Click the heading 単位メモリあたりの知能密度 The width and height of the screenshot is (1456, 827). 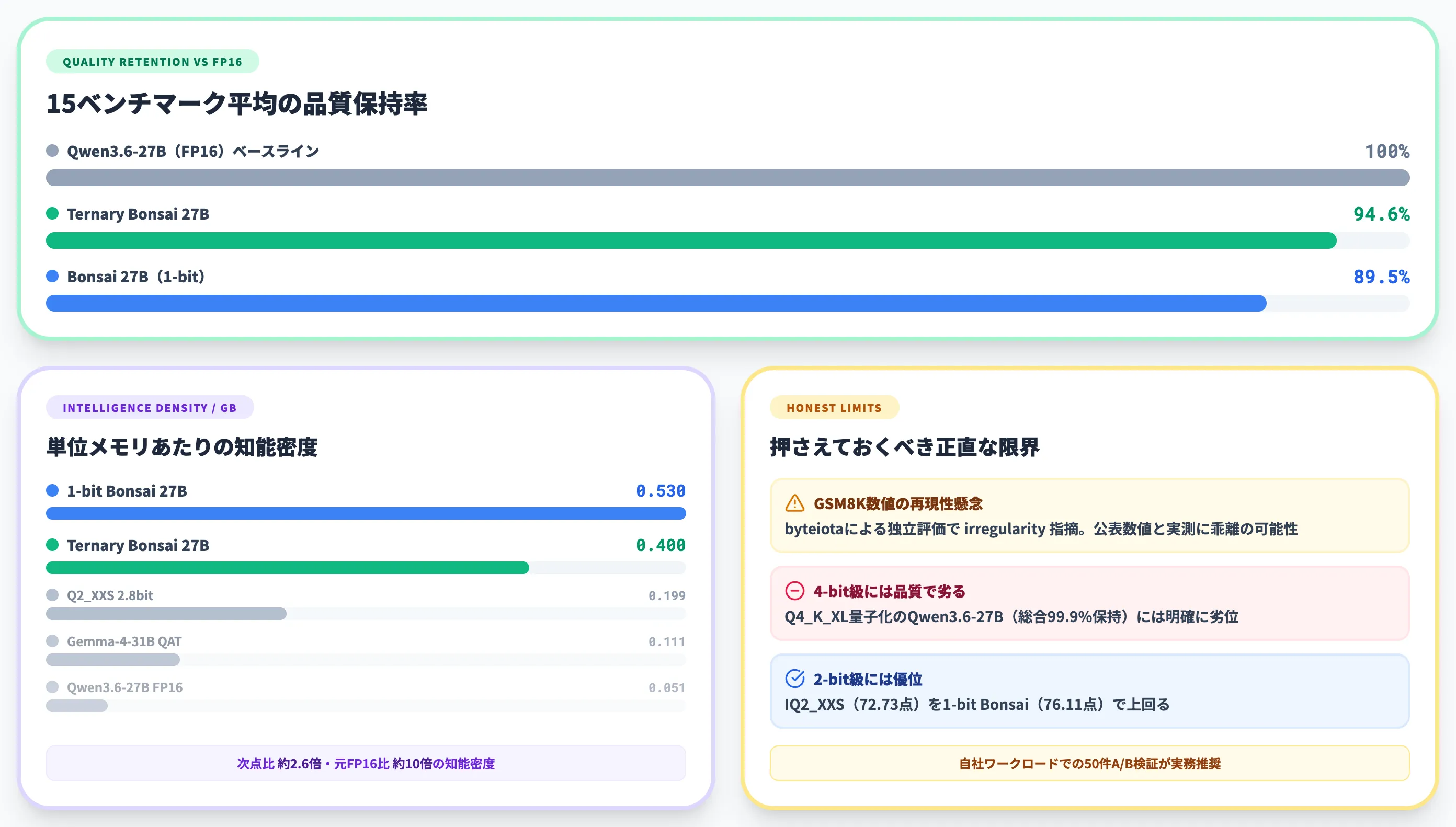pyautogui.click(x=182, y=447)
